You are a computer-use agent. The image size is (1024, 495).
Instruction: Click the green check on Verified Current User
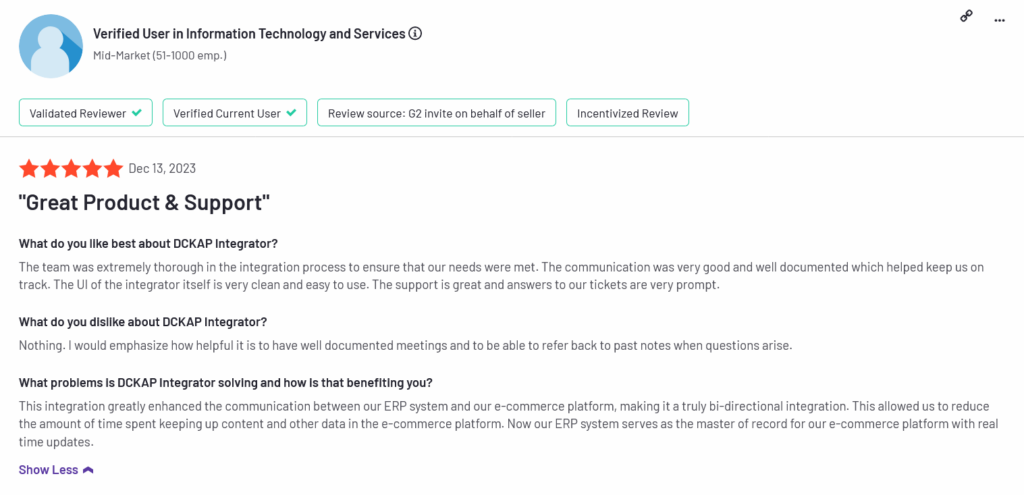291,113
